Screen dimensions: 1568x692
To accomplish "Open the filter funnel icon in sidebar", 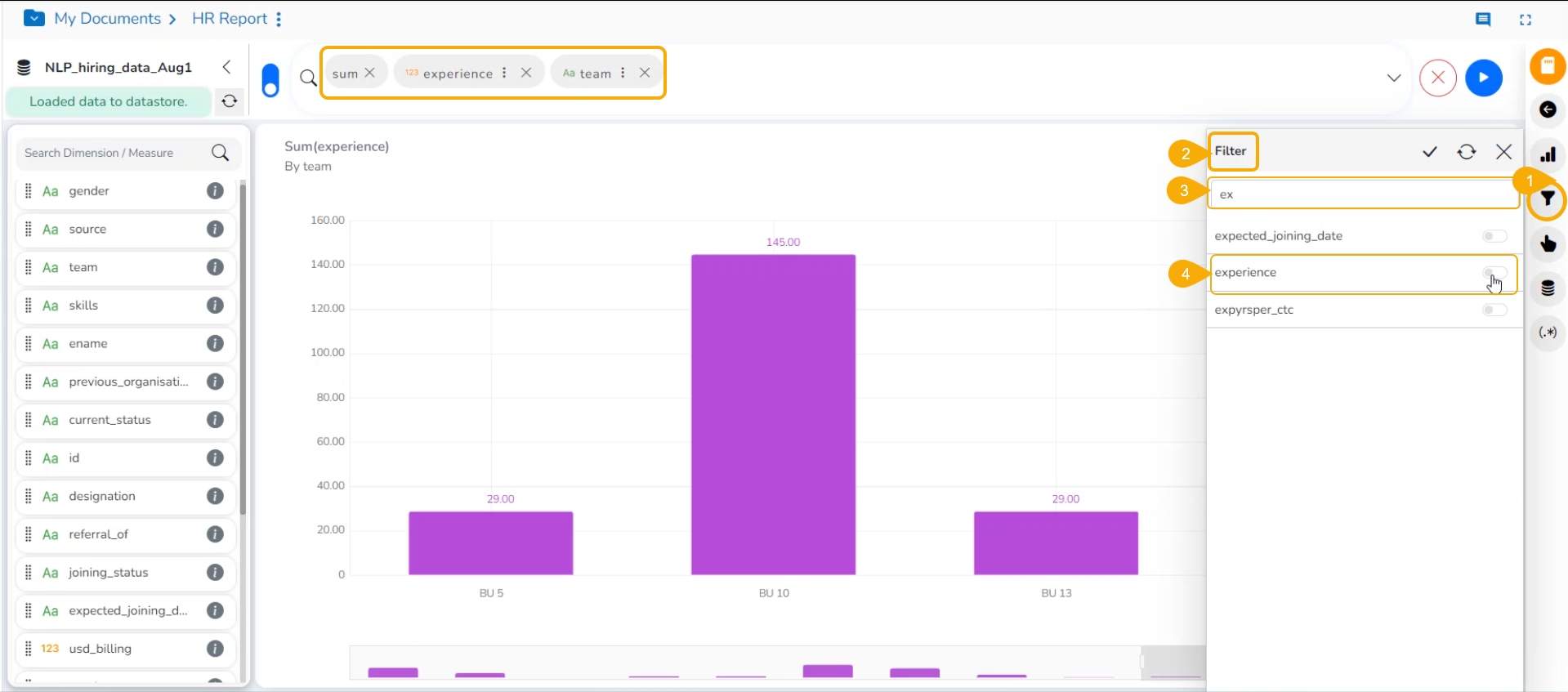I will (1548, 199).
